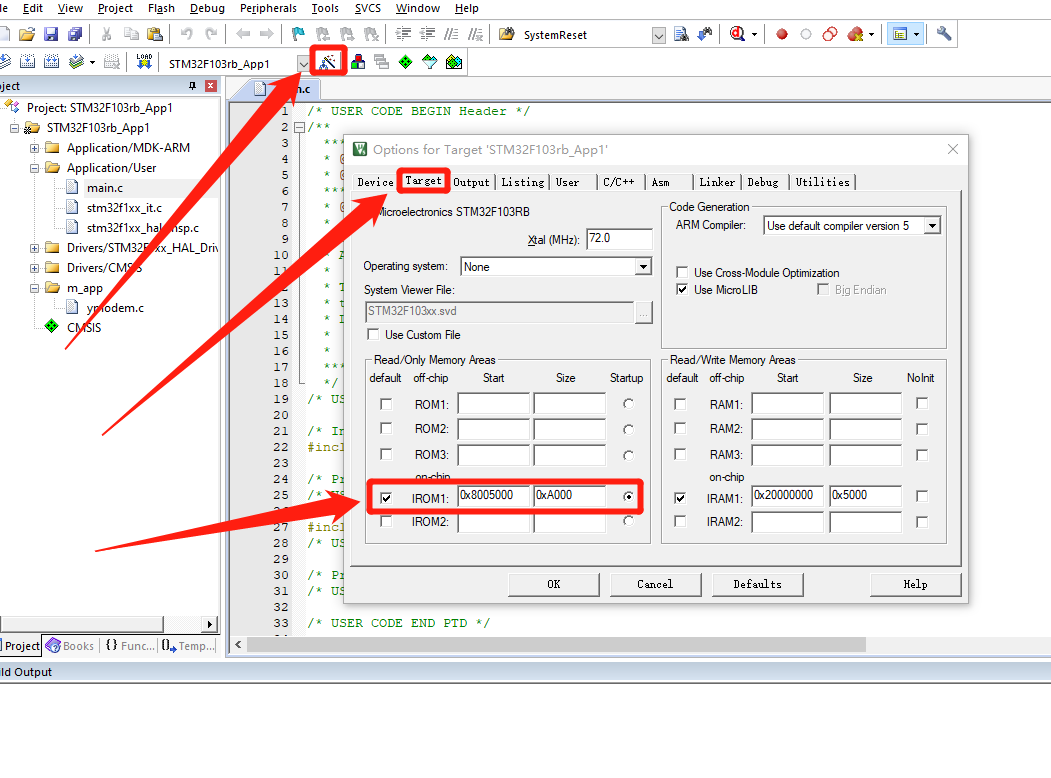
Task: Click IROM1 Start address field
Action: click(493, 495)
